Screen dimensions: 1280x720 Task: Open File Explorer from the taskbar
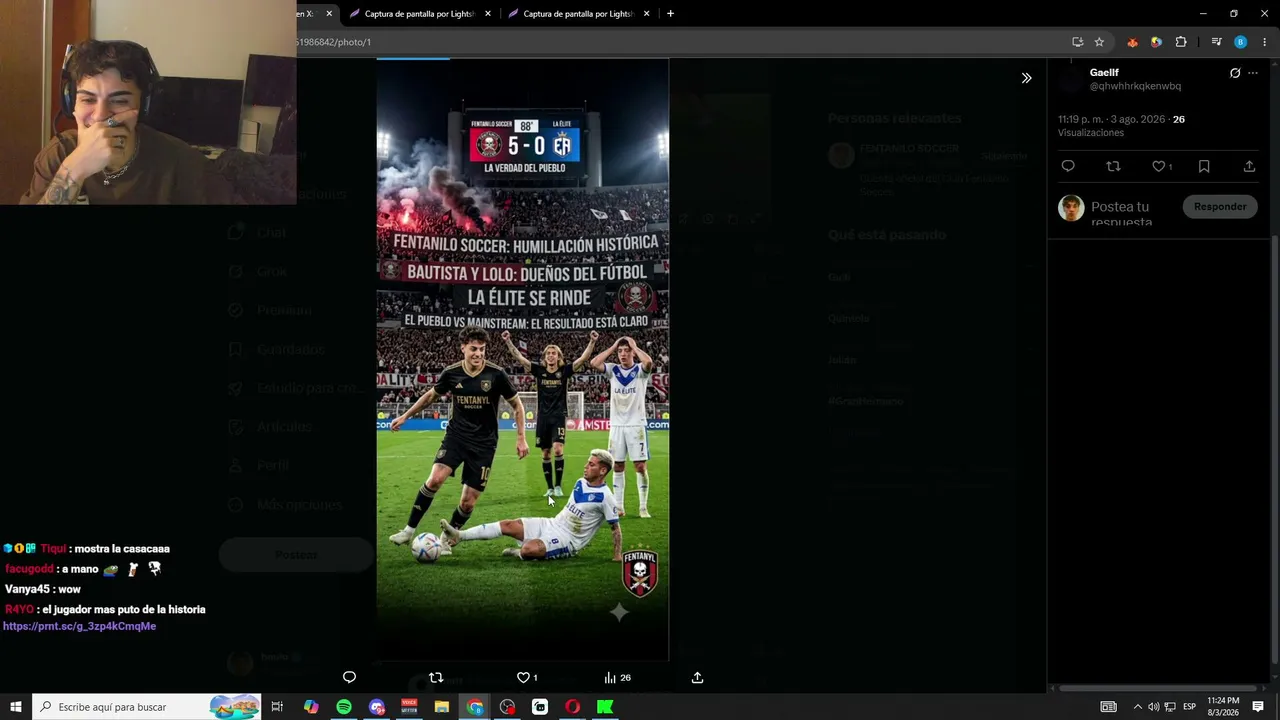tap(442, 707)
